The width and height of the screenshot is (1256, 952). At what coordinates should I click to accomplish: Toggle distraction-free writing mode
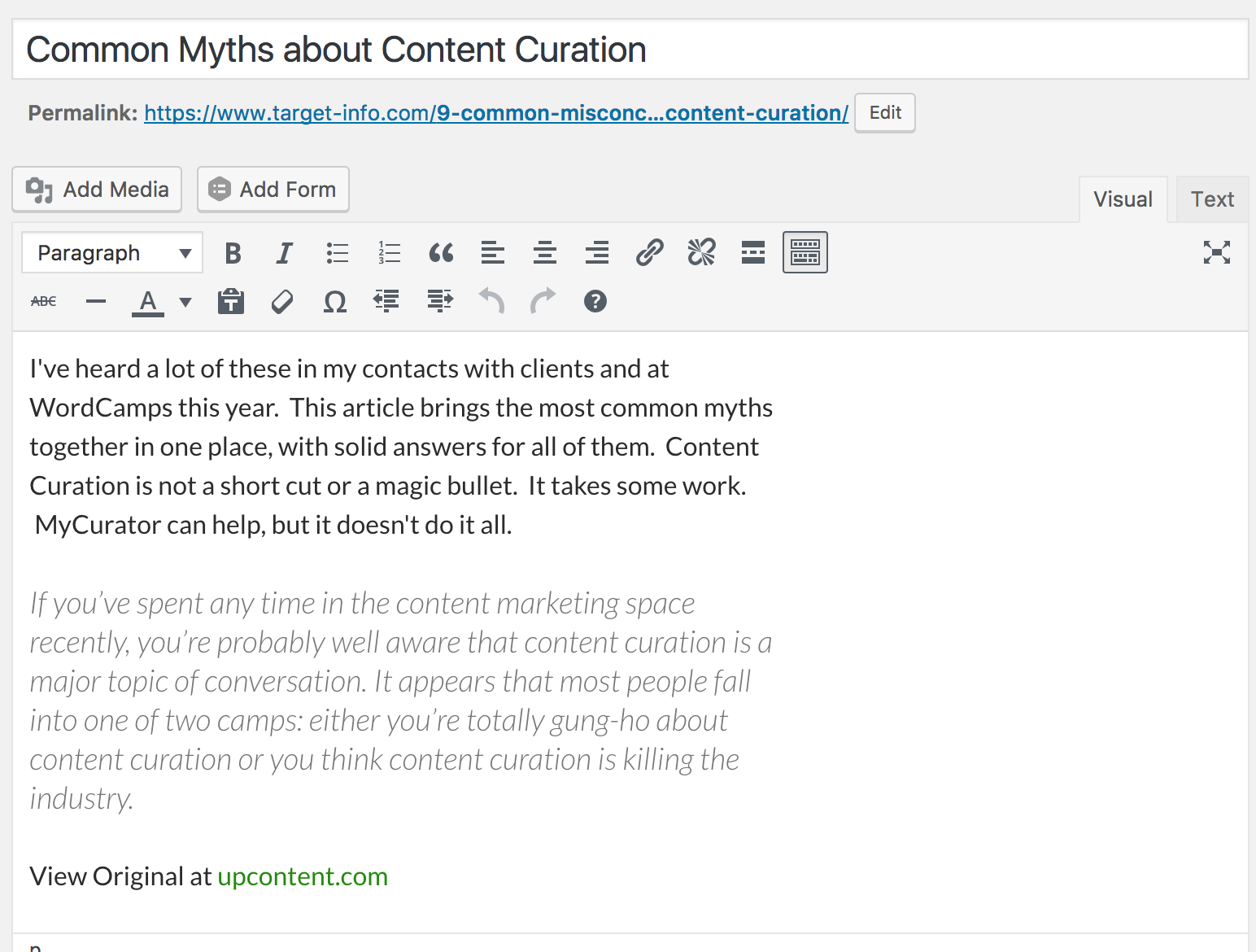coord(1216,253)
